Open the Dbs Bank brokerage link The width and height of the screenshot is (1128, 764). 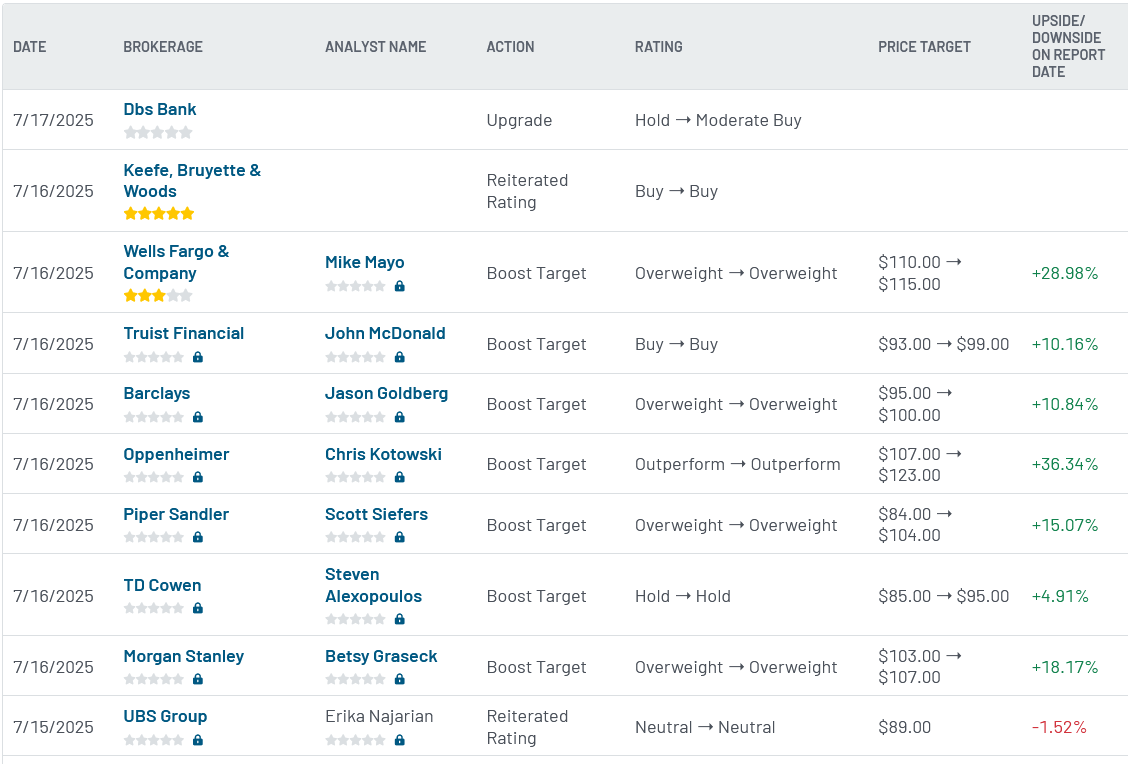[x=160, y=109]
